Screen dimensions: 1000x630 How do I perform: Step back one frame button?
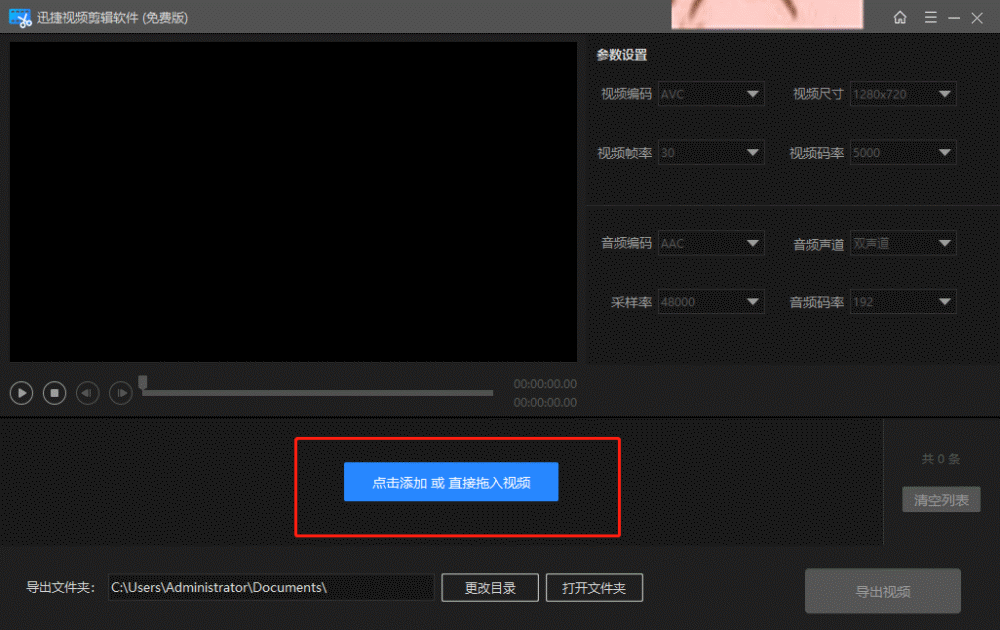[x=87, y=393]
